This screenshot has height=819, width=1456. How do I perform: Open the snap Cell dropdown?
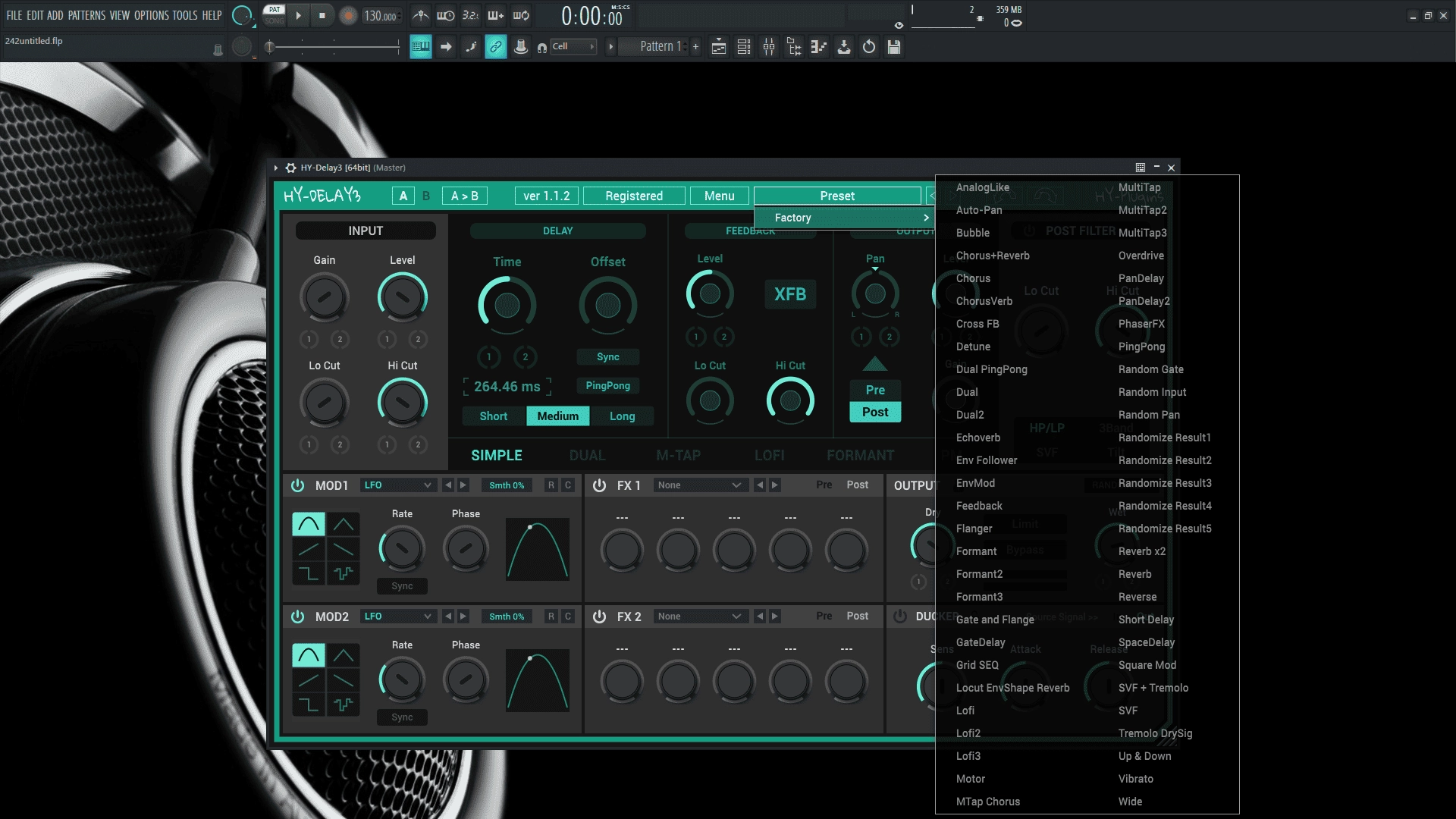click(x=574, y=46)
